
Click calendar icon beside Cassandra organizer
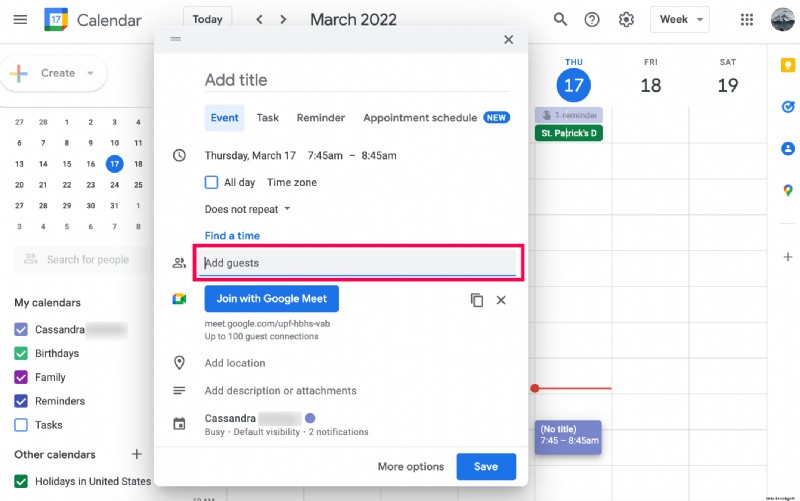pos(179,423)
